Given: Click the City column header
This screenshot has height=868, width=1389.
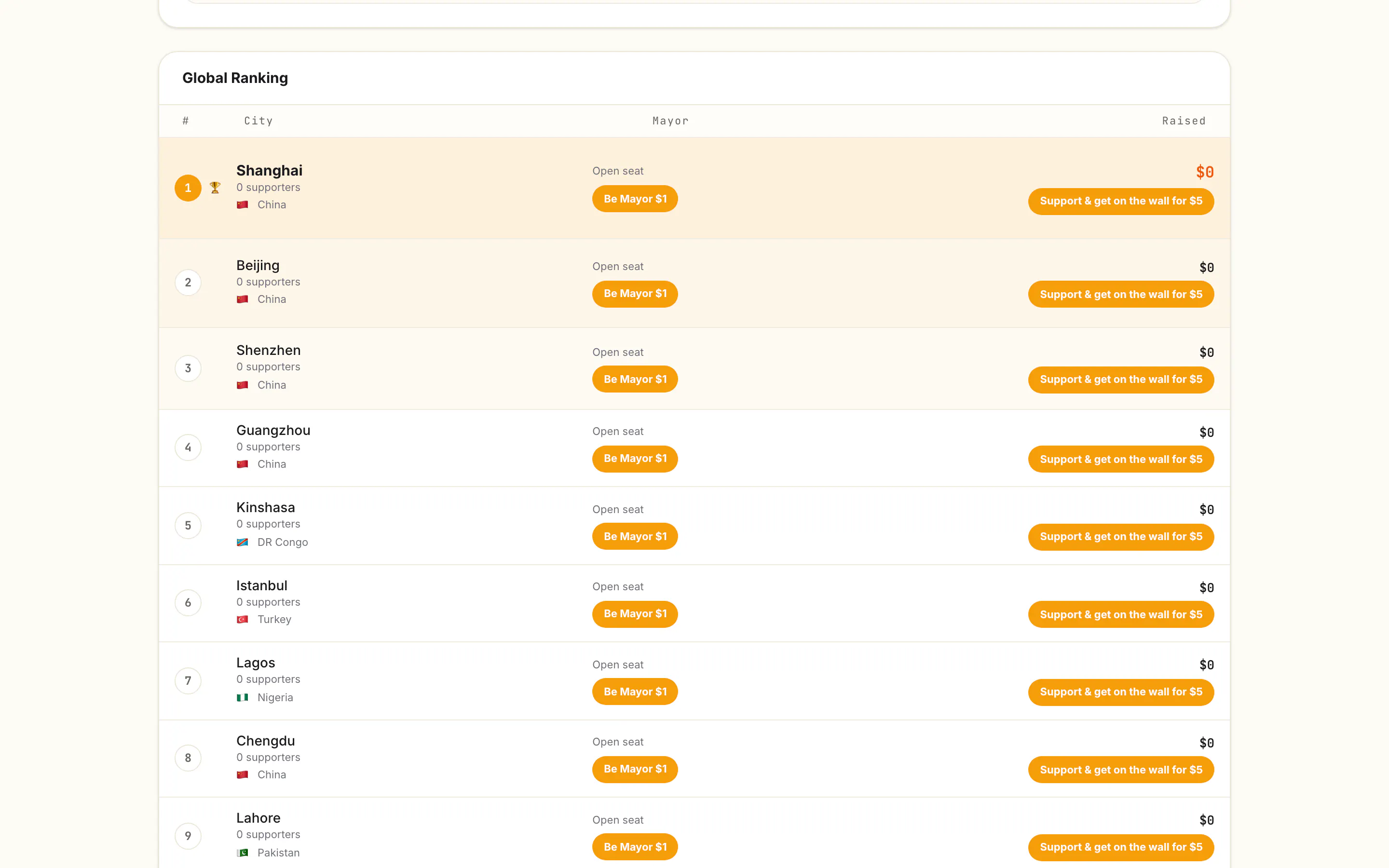Looking at the screenshot, I should tap(259, 121).
